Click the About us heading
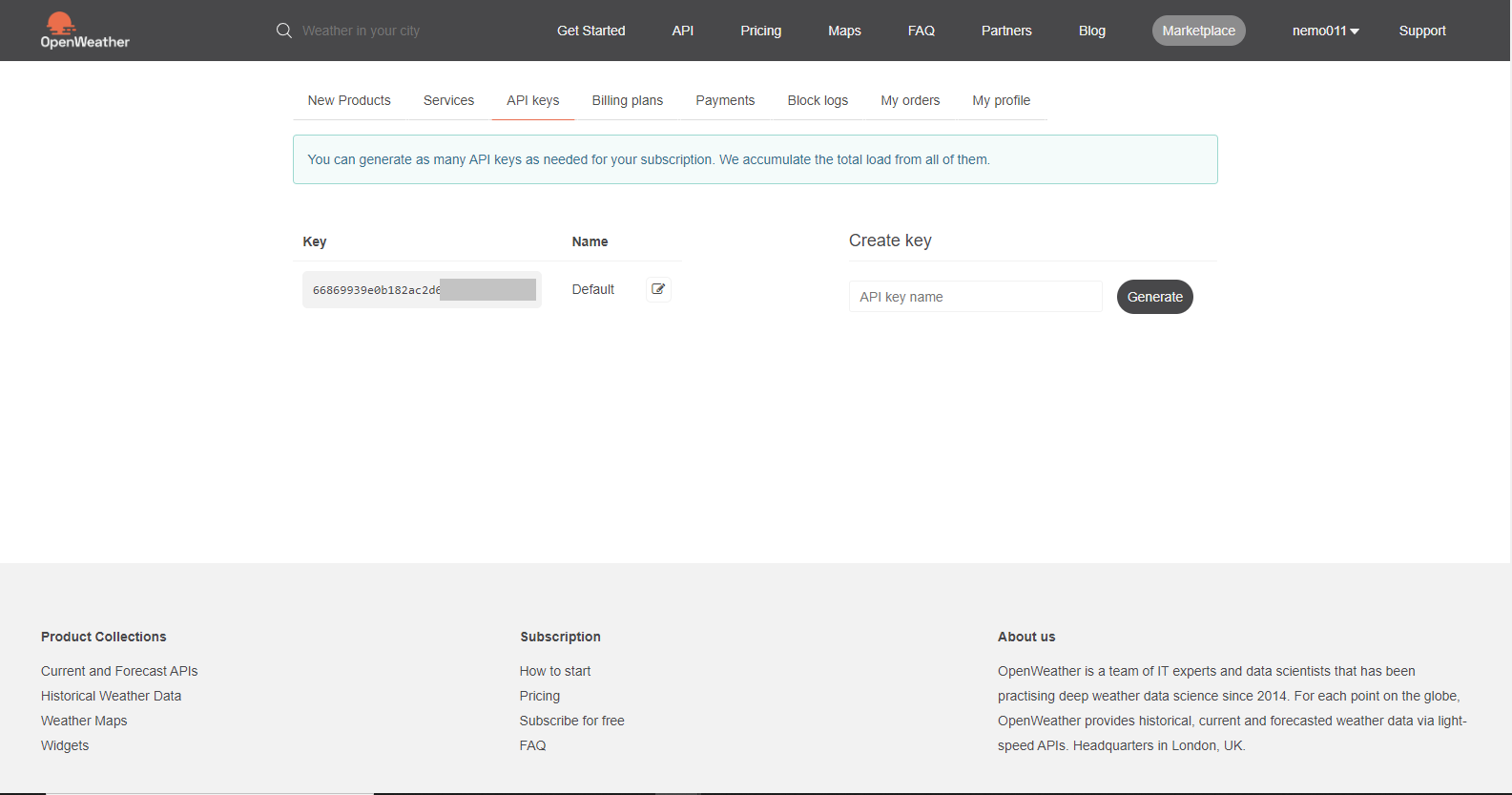 coord(1026,637)
